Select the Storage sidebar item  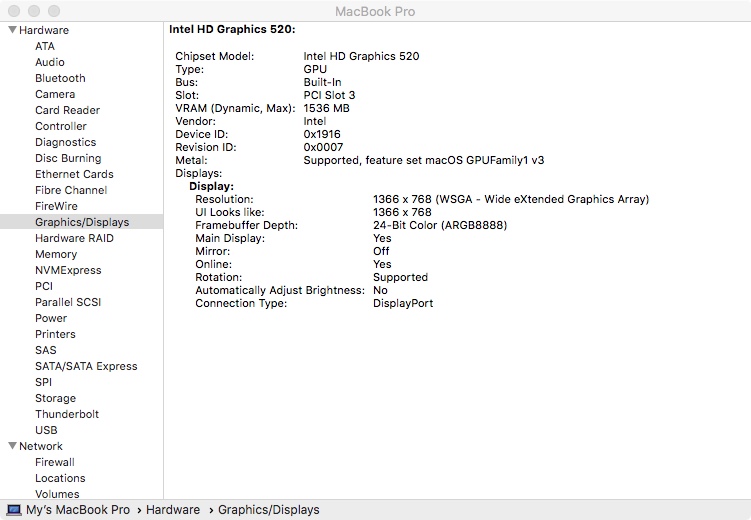click(55, 398)
